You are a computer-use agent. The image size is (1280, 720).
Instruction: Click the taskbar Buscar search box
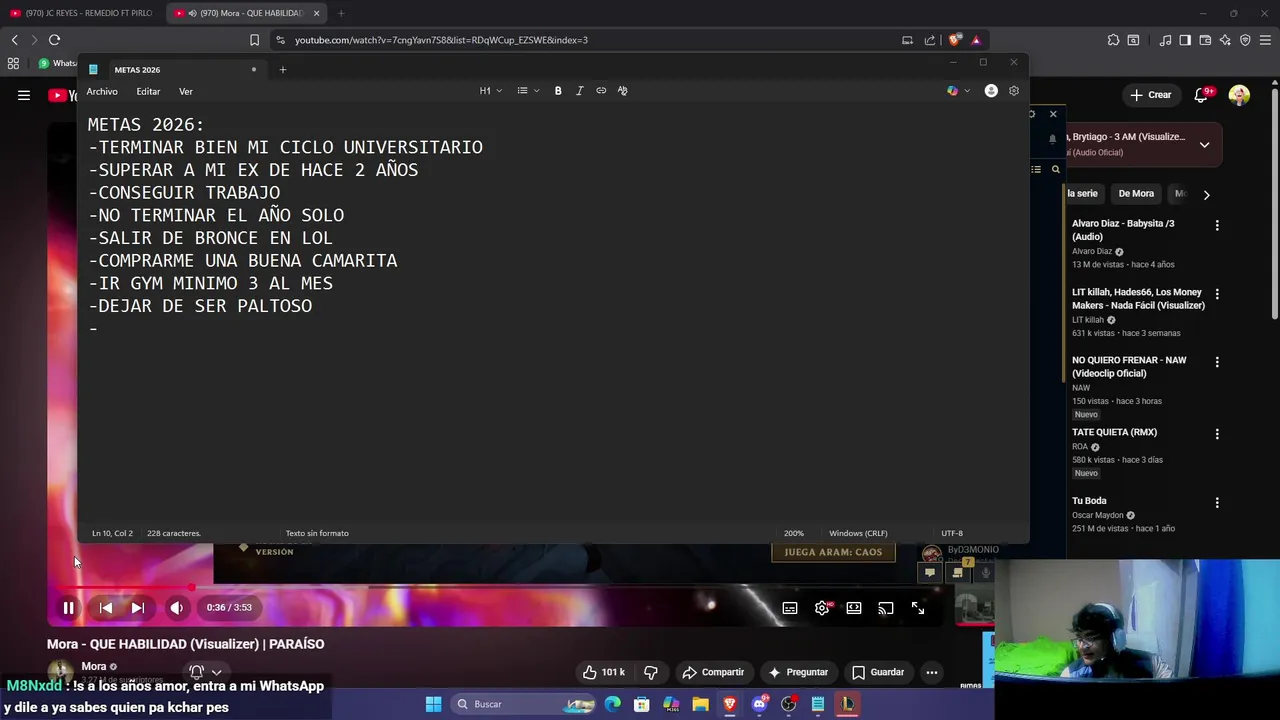527,704
